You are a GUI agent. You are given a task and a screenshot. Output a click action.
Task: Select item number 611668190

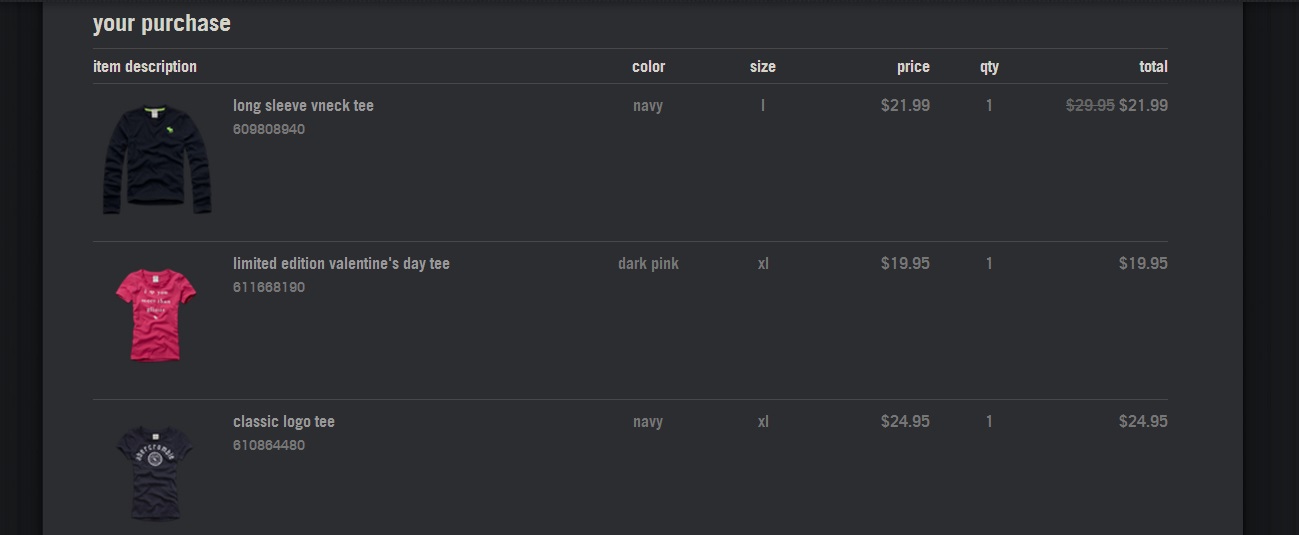269,287
